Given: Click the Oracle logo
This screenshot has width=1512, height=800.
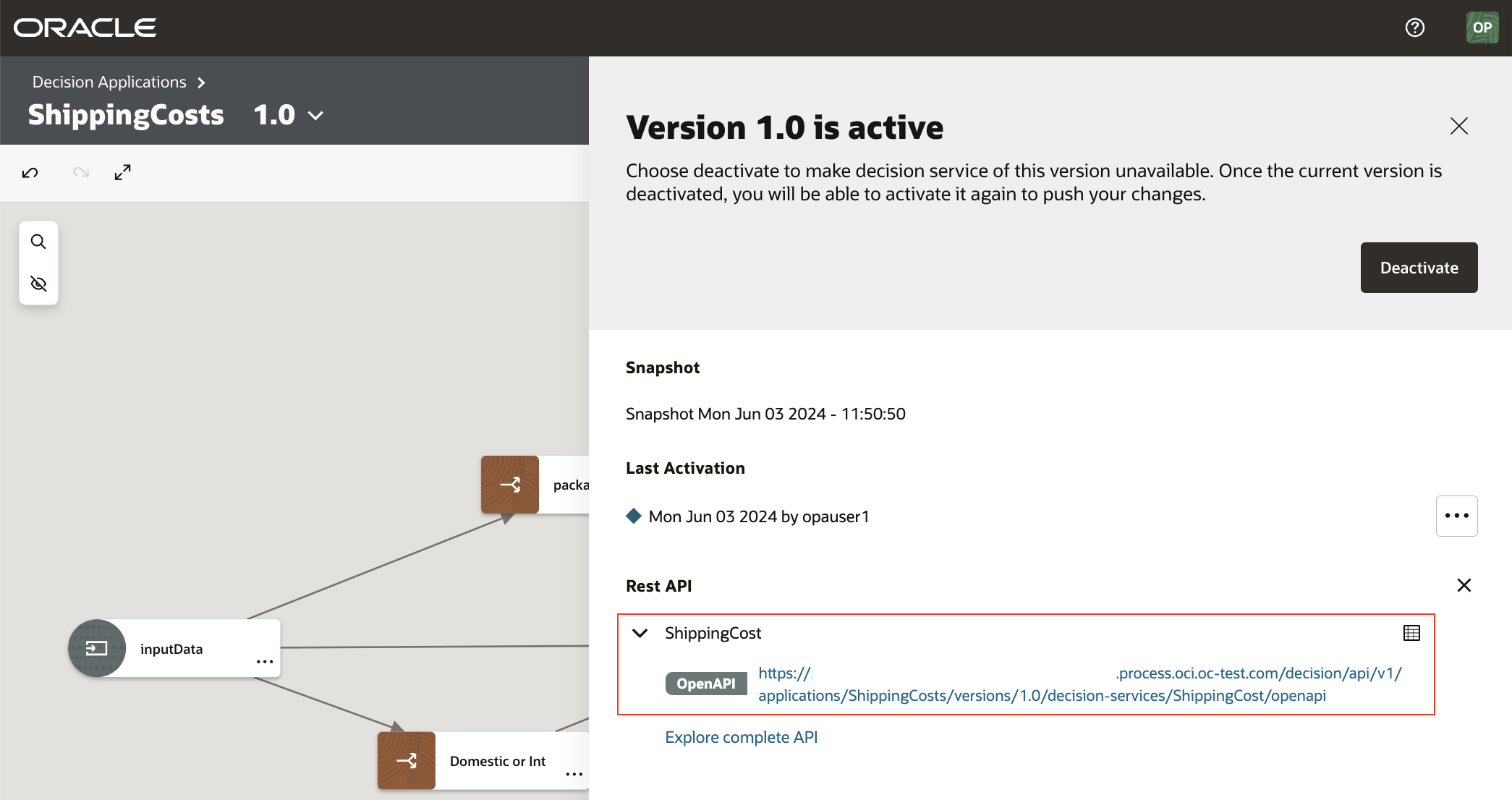Looking at the screenshot, I should (x=84, y=27).
